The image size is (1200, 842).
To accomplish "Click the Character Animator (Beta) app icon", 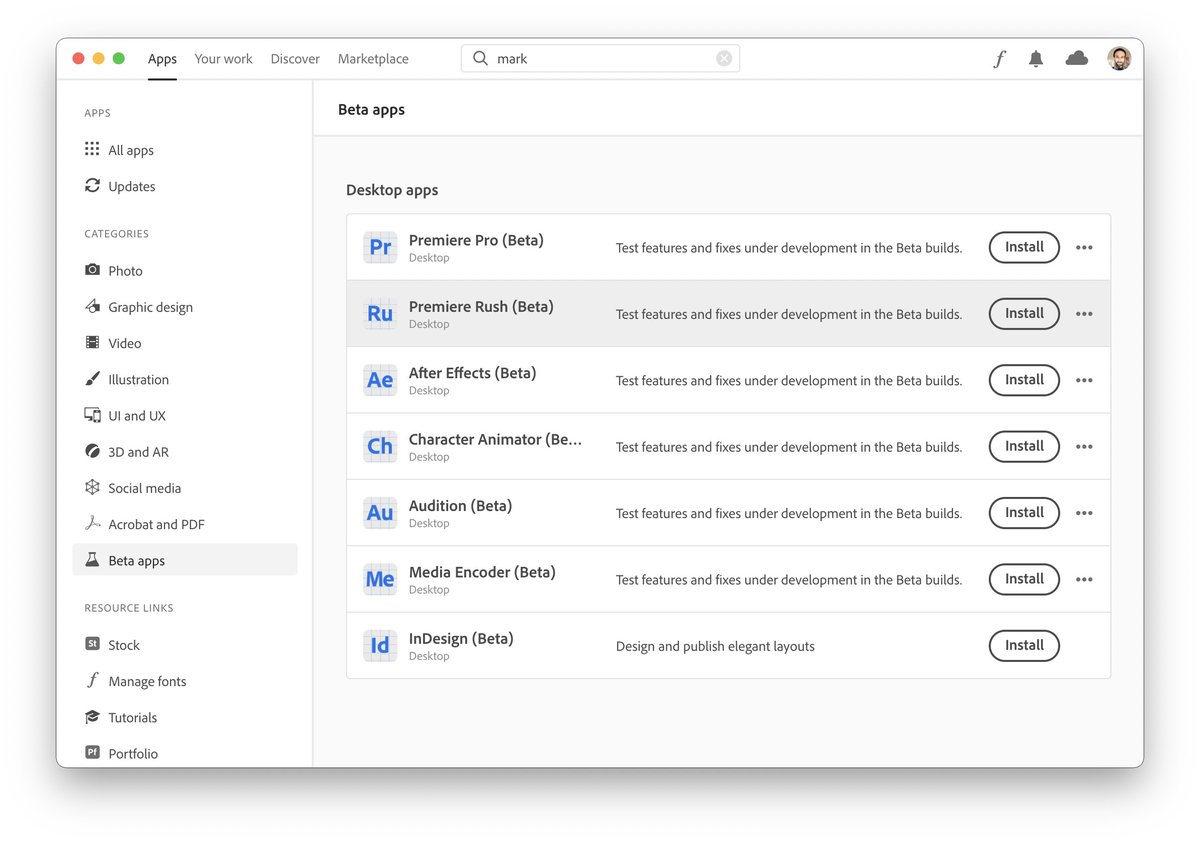I will (380, 446).
